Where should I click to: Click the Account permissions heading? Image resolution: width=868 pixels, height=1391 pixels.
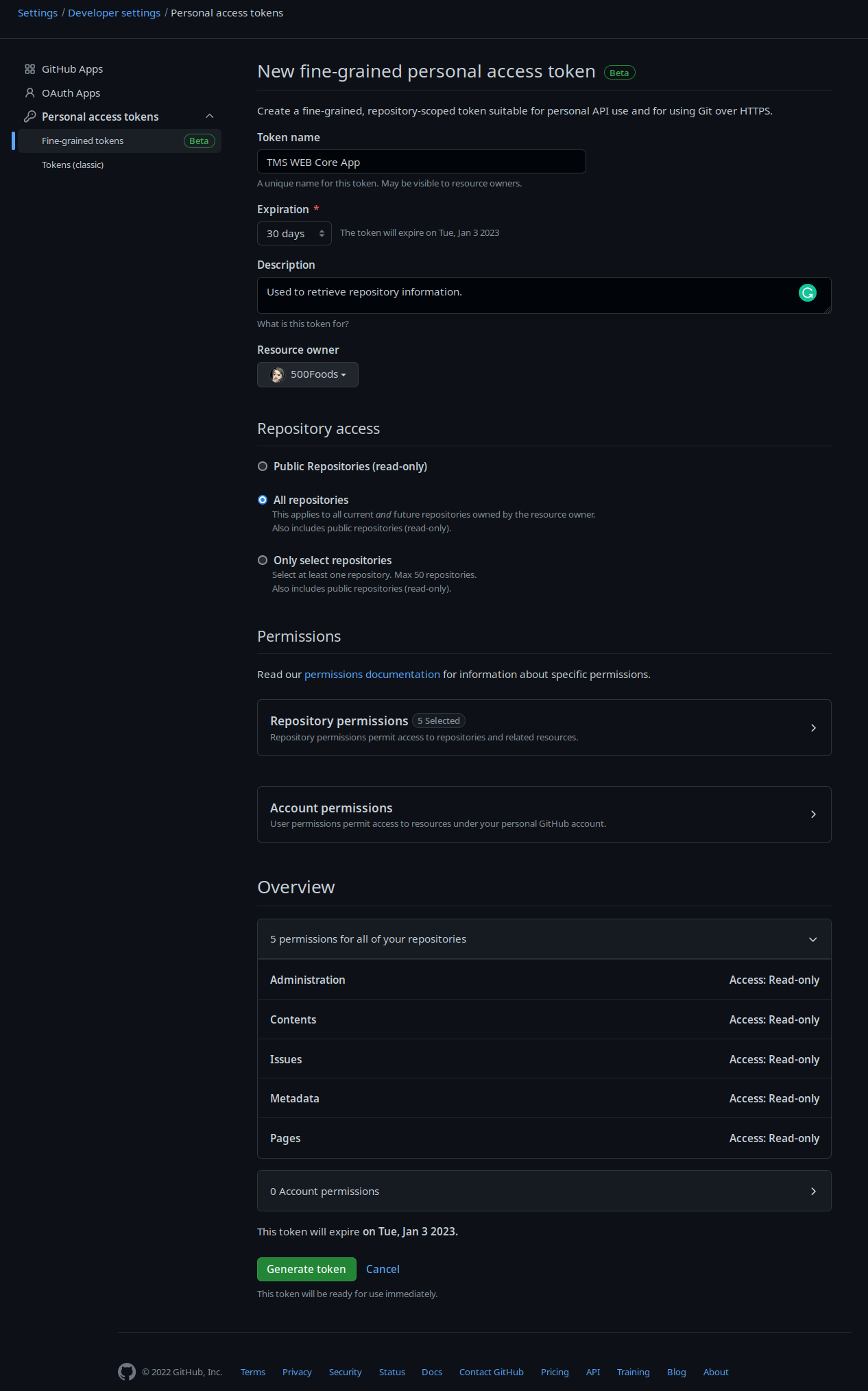pyautogui.click(x=331, y=808)
